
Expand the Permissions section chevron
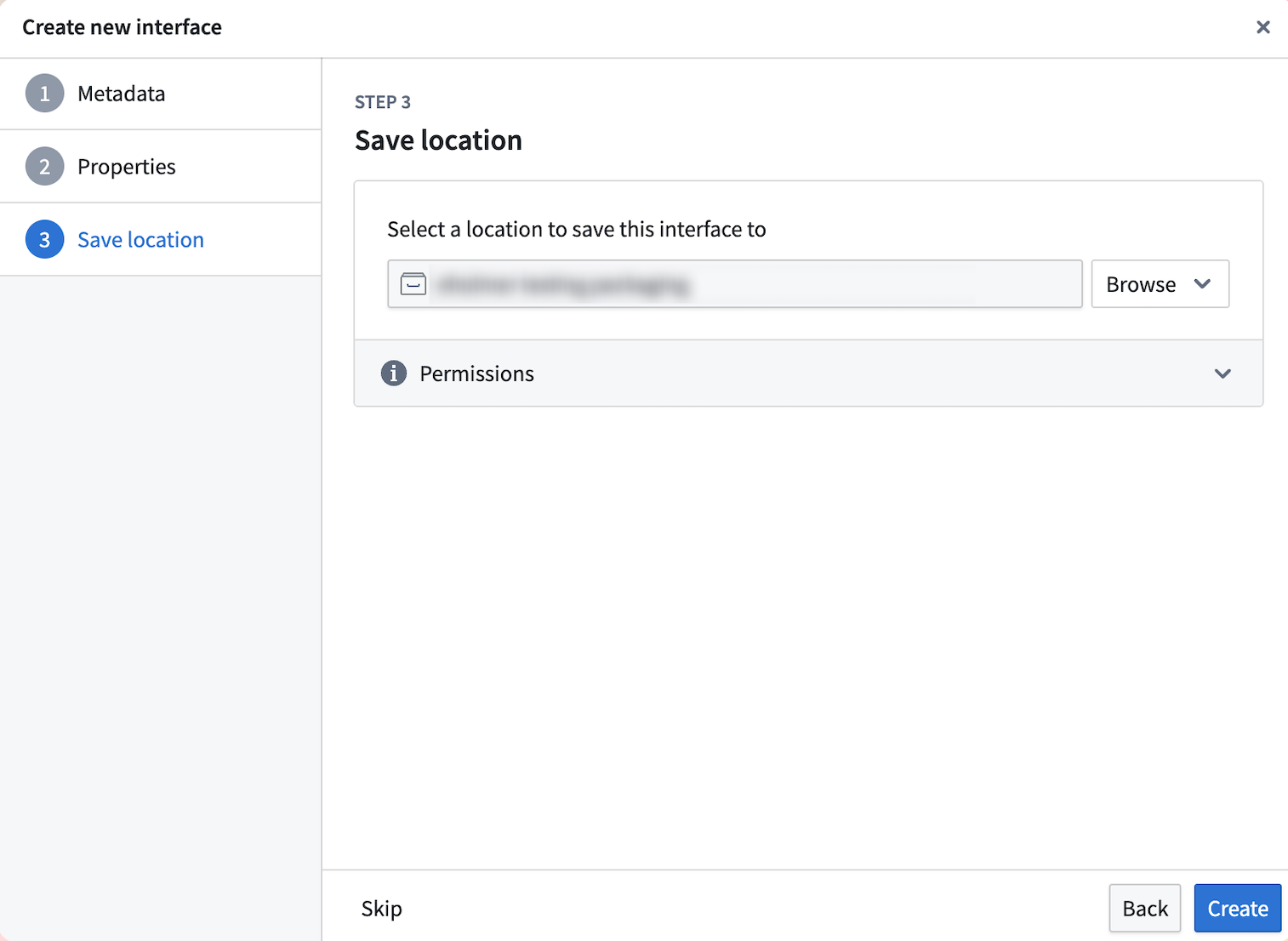pyautogui.click(x=1222, y=374)
